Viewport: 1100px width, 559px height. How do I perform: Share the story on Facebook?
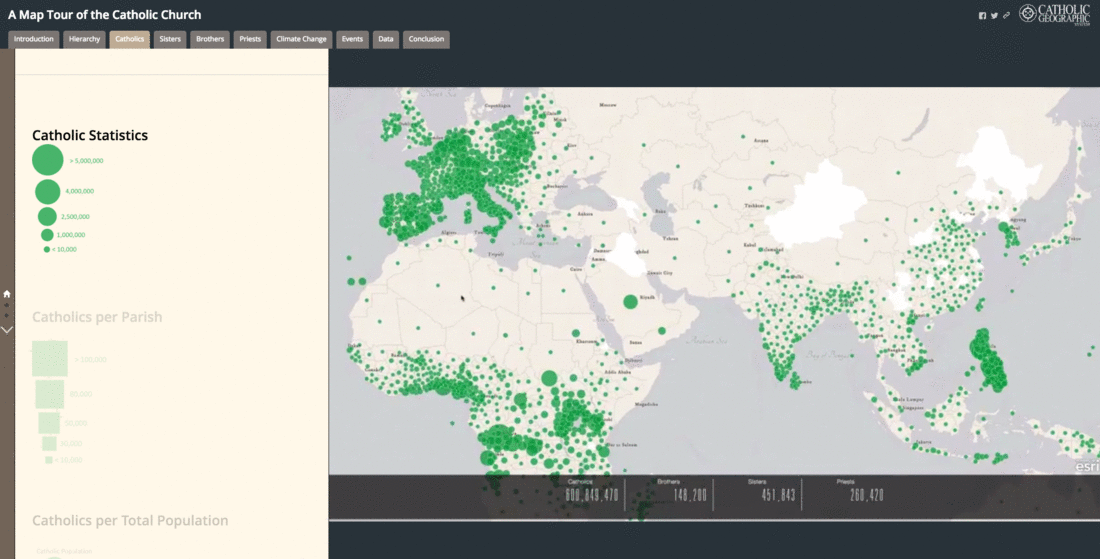tap(982, 15)
